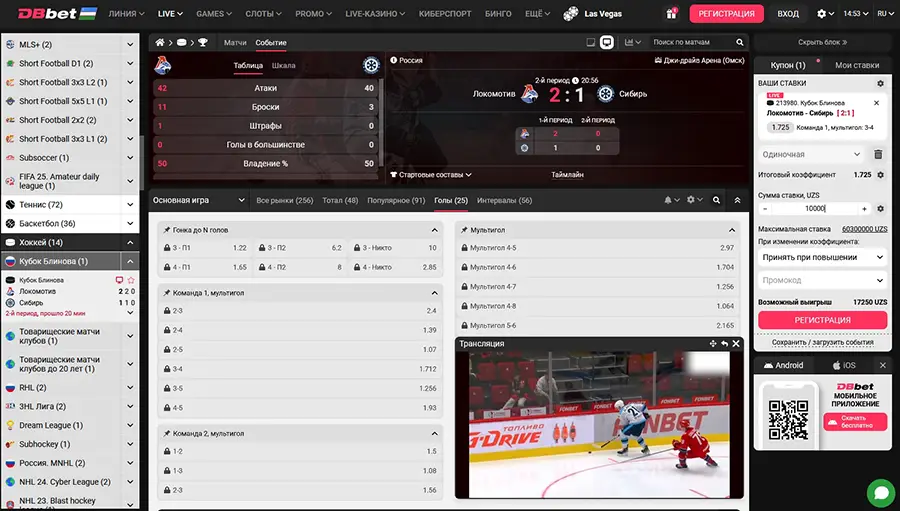The width and height of the screenshot is (900, 511).
Task: Click the match search magnifier
Action: click(739, 42)
